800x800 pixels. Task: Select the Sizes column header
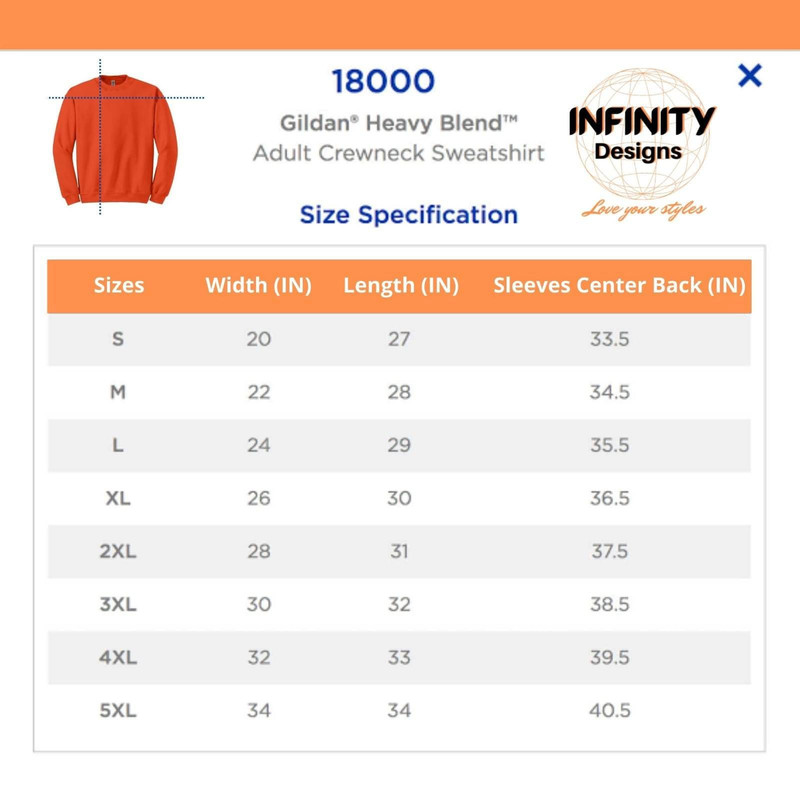tap(119, 285)
